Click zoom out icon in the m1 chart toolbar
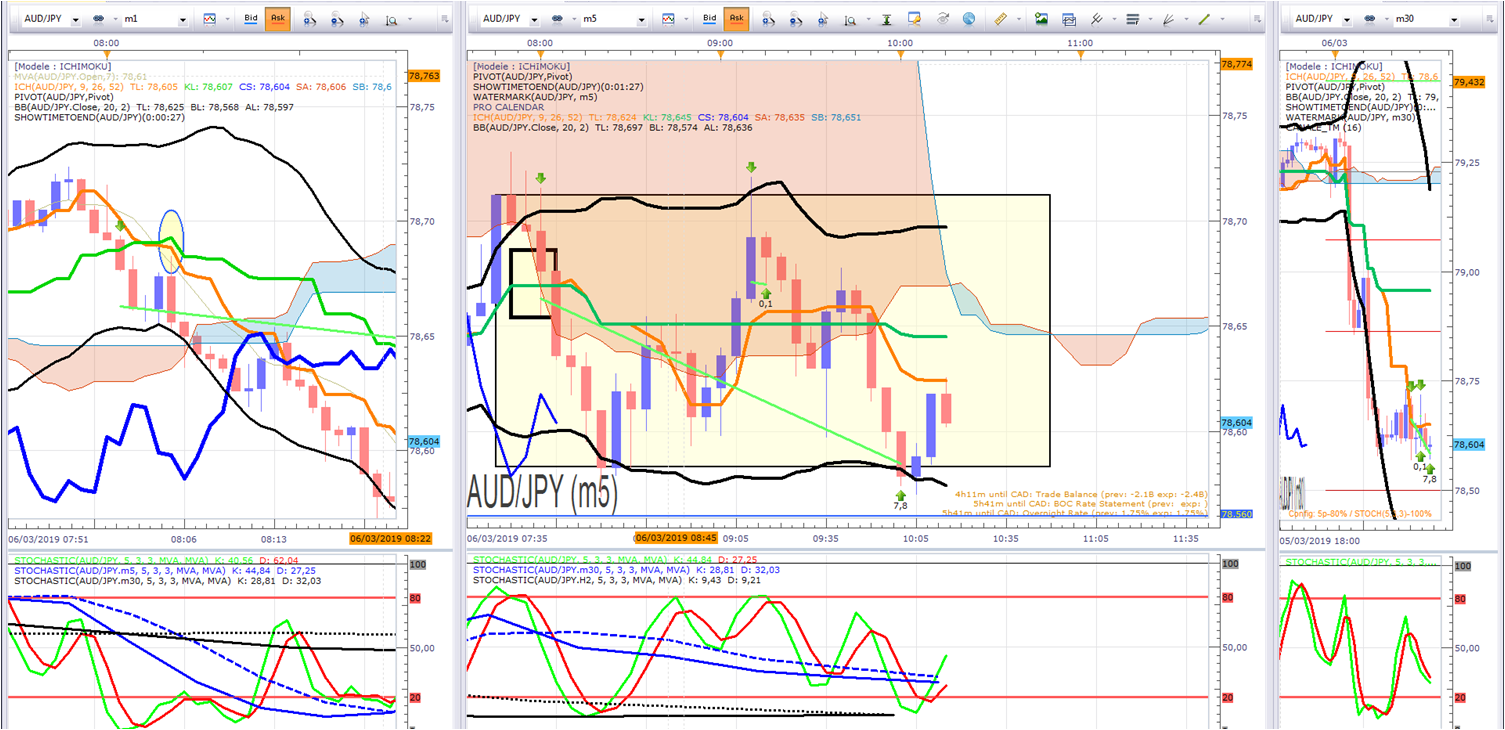Viewport: 1505px width, 730px height. (x=337, y=19)
